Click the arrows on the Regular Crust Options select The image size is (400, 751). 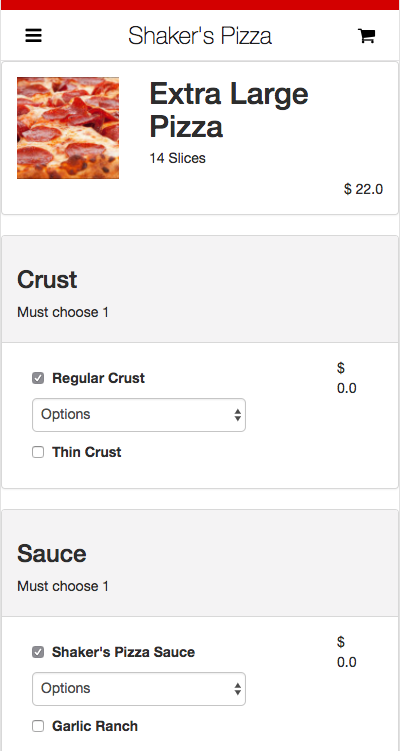coord(238,415)
